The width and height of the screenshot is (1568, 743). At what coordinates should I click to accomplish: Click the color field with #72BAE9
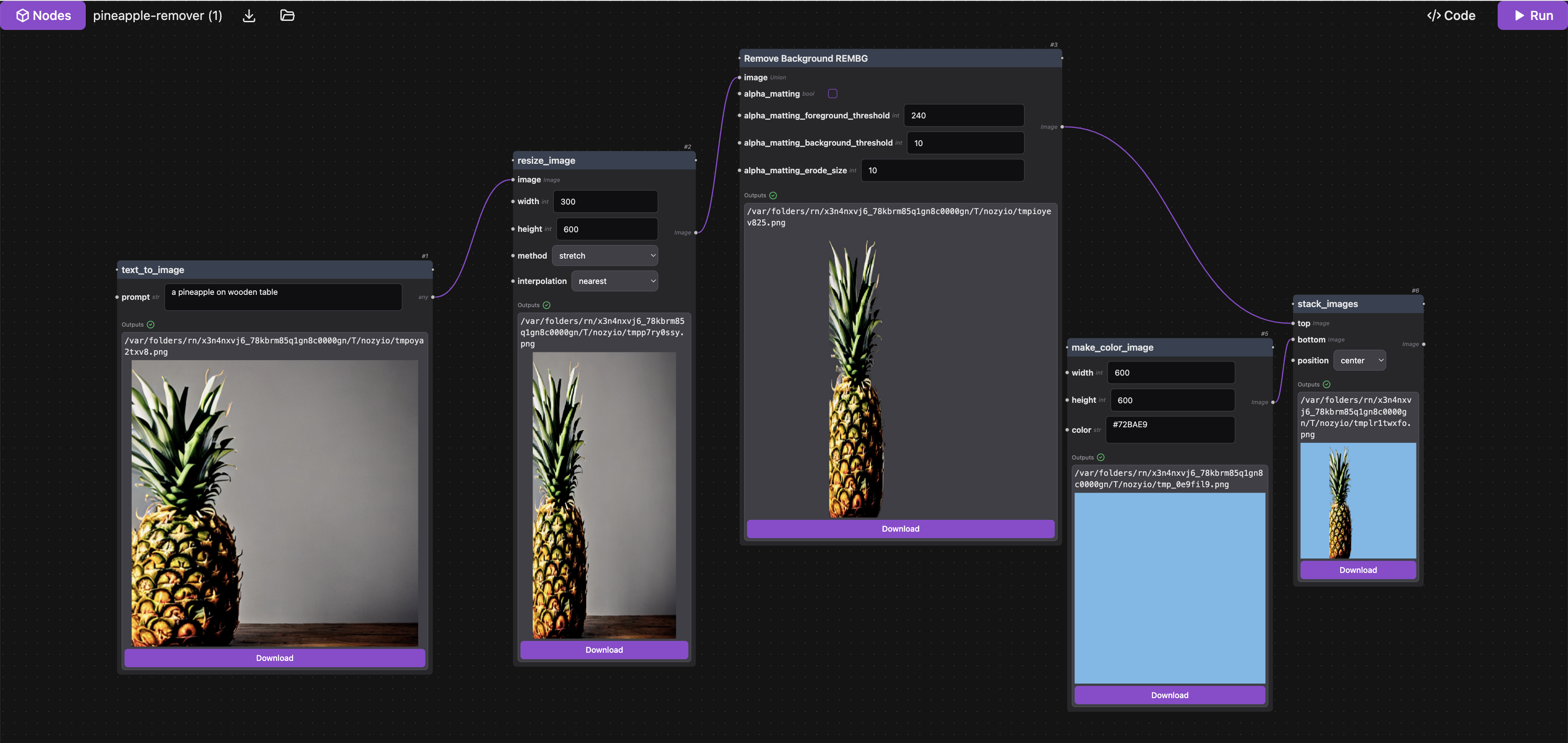1170,429
